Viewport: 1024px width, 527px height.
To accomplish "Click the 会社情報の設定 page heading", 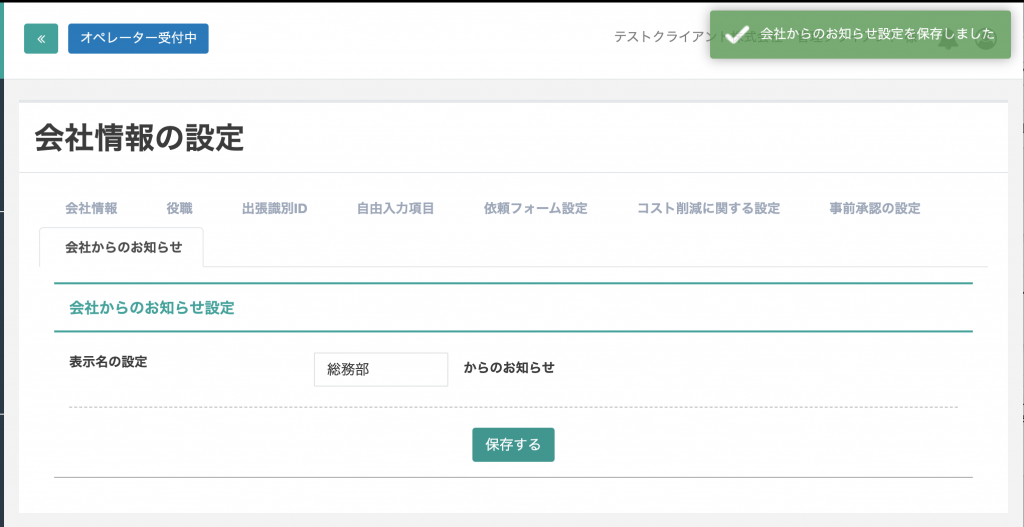I will tap(139, 137).
